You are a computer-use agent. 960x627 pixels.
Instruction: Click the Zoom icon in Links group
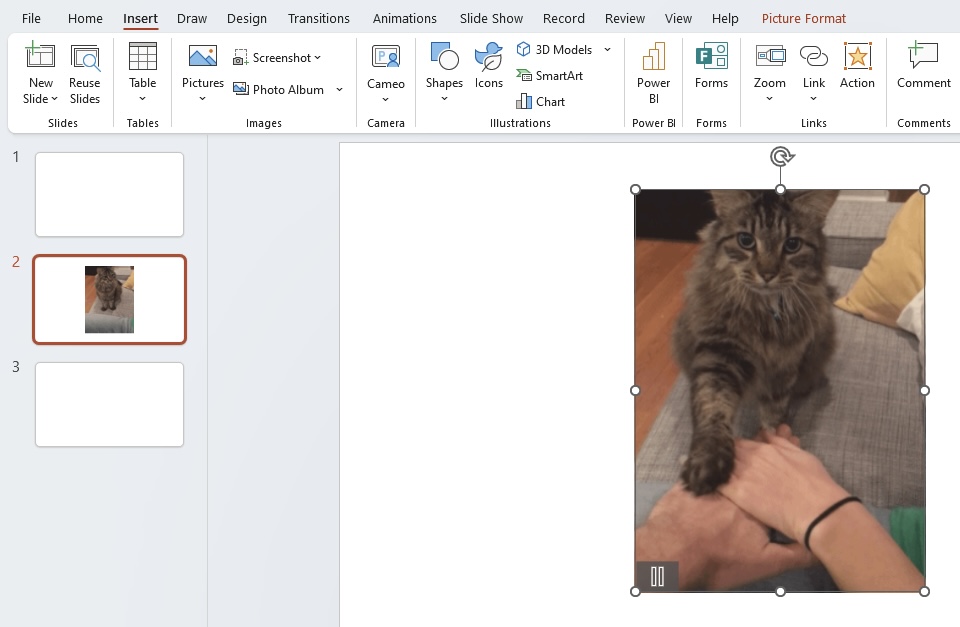770,56
